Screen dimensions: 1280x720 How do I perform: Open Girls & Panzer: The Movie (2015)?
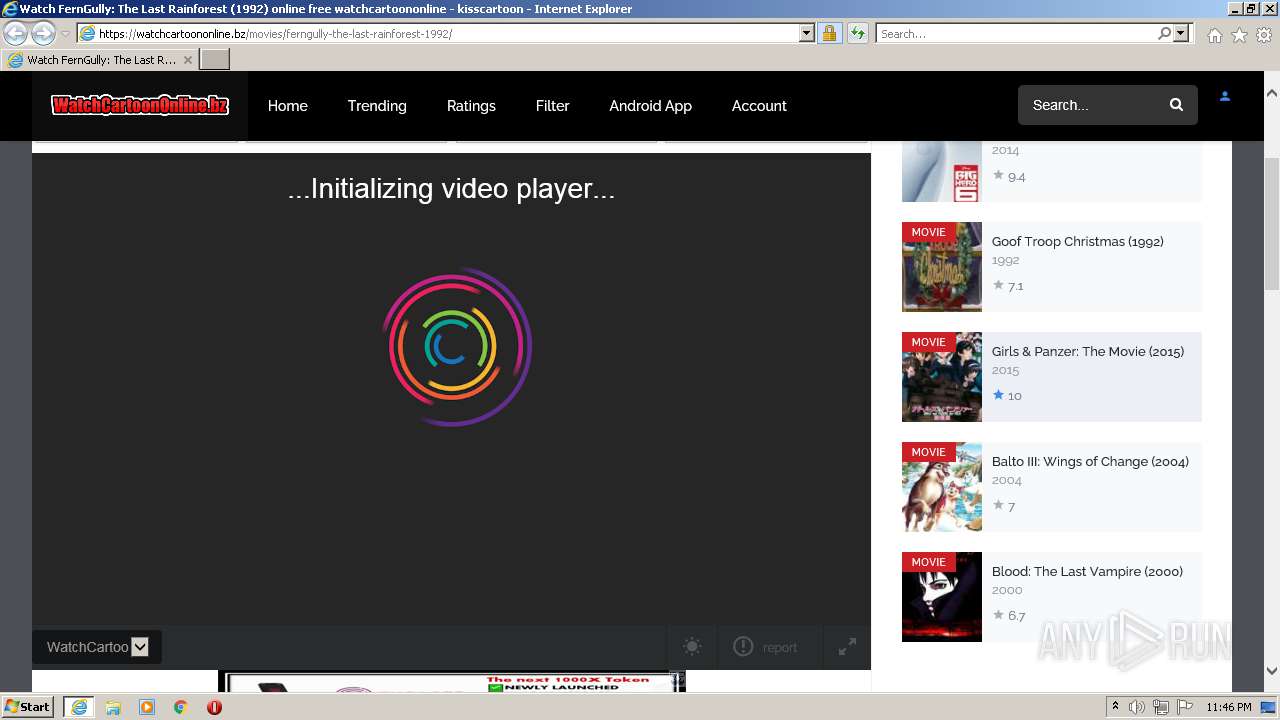click(x=1087, y=351)
